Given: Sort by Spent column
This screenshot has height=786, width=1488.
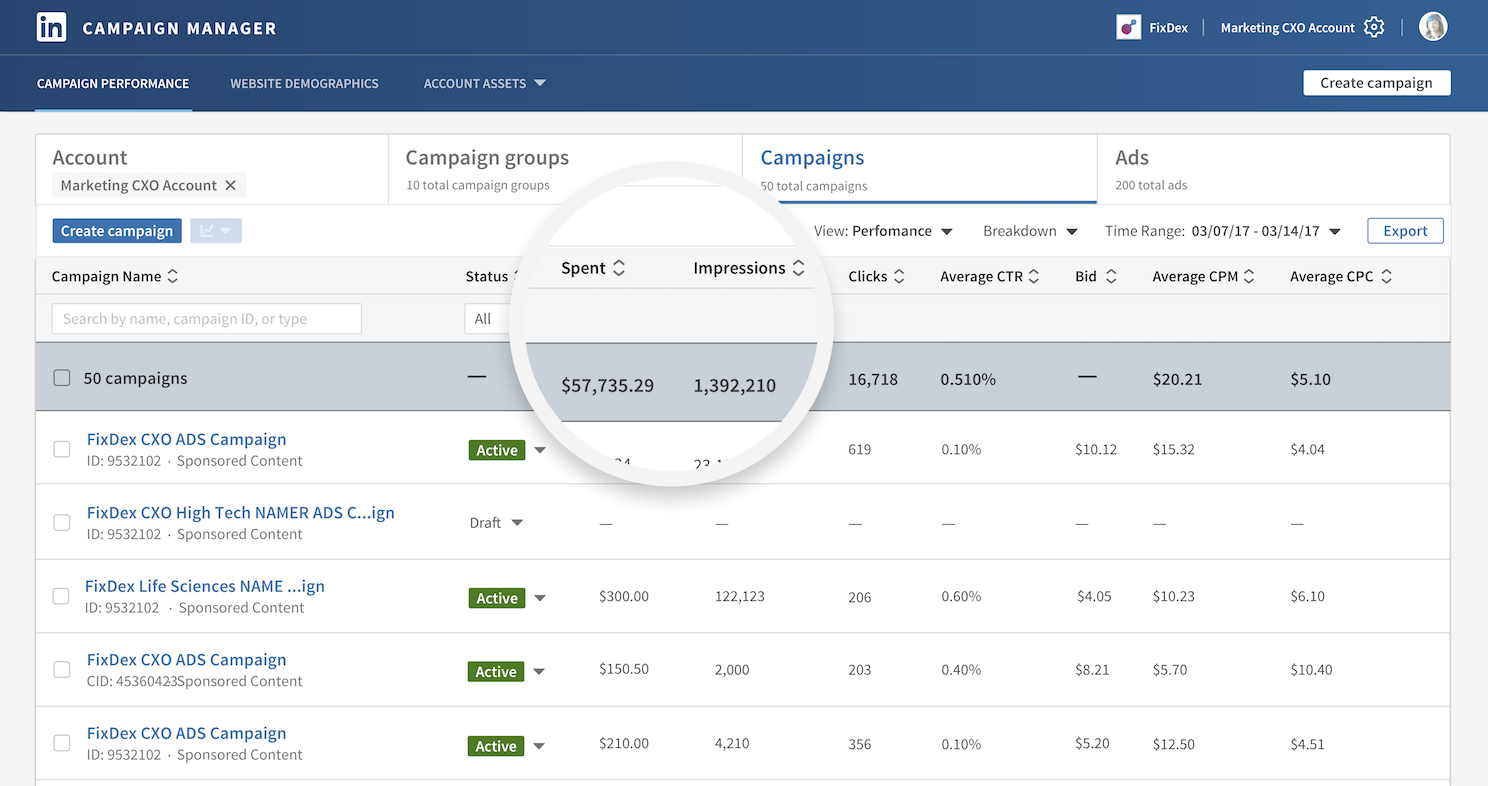Looking at the screenshot, I should 619,268.
